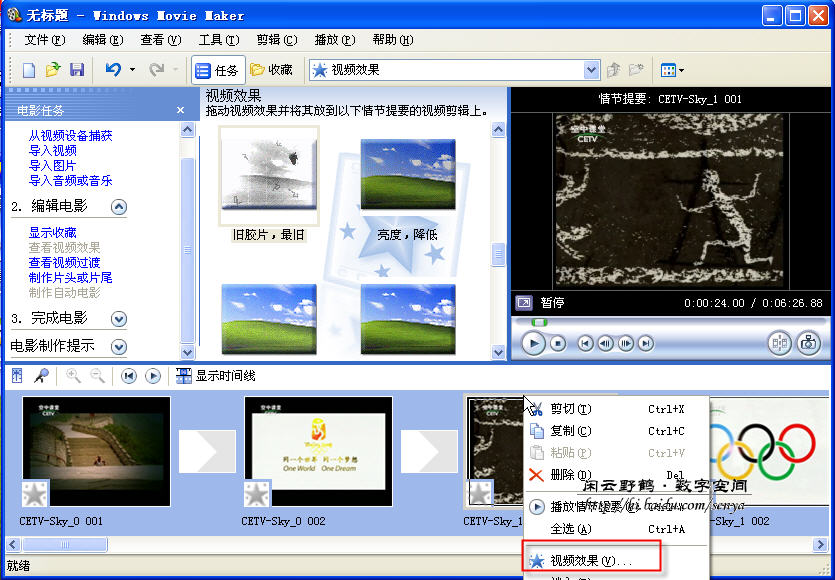Click the Open Project folder icon
Screen dimensions: 835x580
(53, 70)
